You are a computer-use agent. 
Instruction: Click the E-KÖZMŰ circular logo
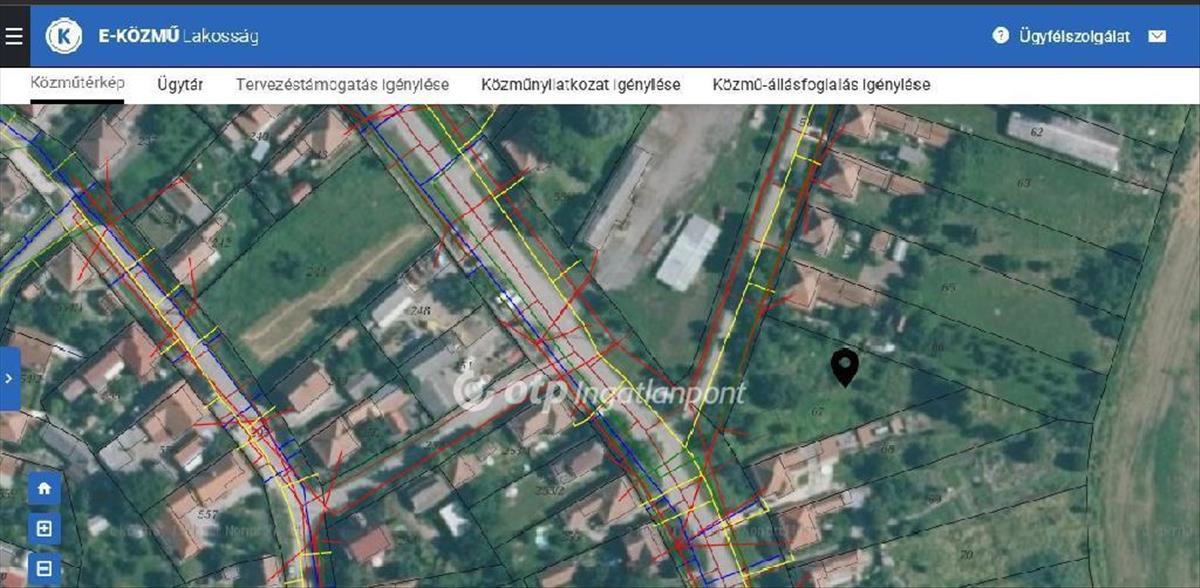tap(65, 36)
